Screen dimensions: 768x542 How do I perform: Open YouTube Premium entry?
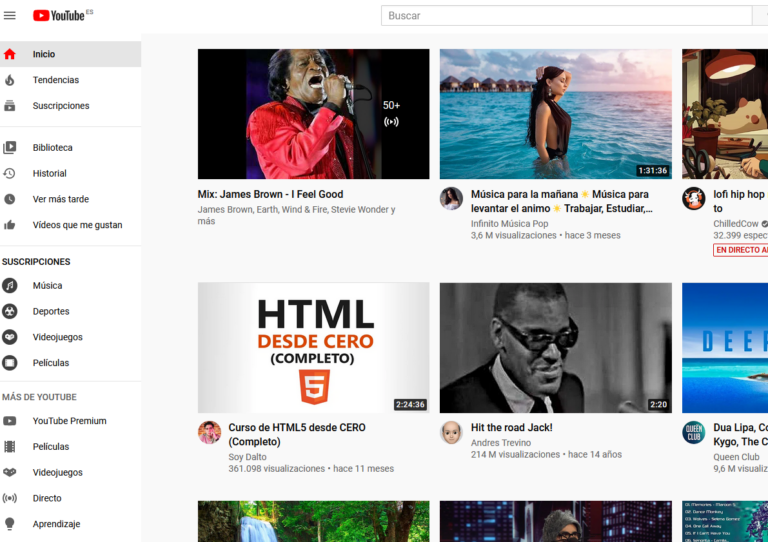71,421
